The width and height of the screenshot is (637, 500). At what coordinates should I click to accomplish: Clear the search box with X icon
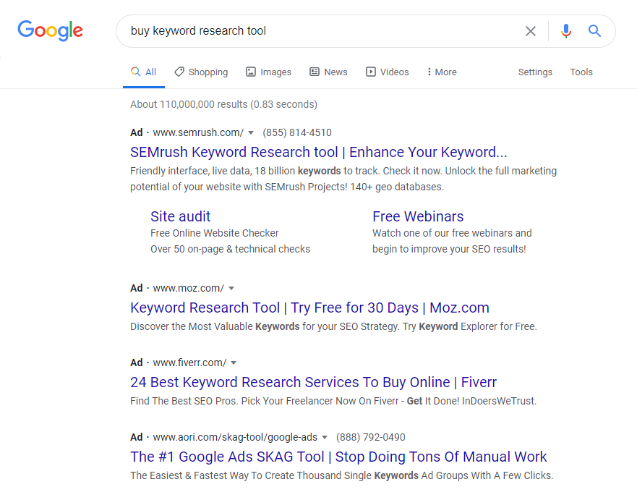tap(531, 31)
